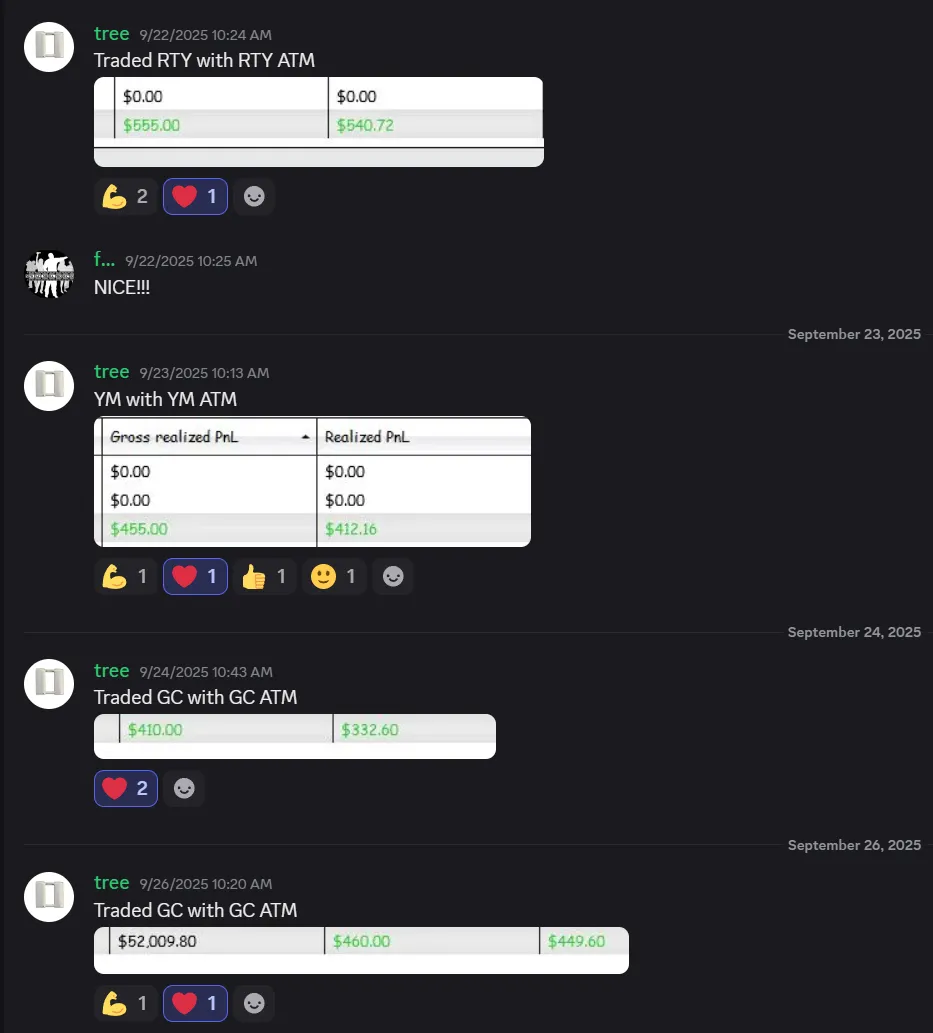The height and width of the screenshot is (1033, 933).
Task: Toggle the heart reaction on the RTY message
Action: click(195, 197)
